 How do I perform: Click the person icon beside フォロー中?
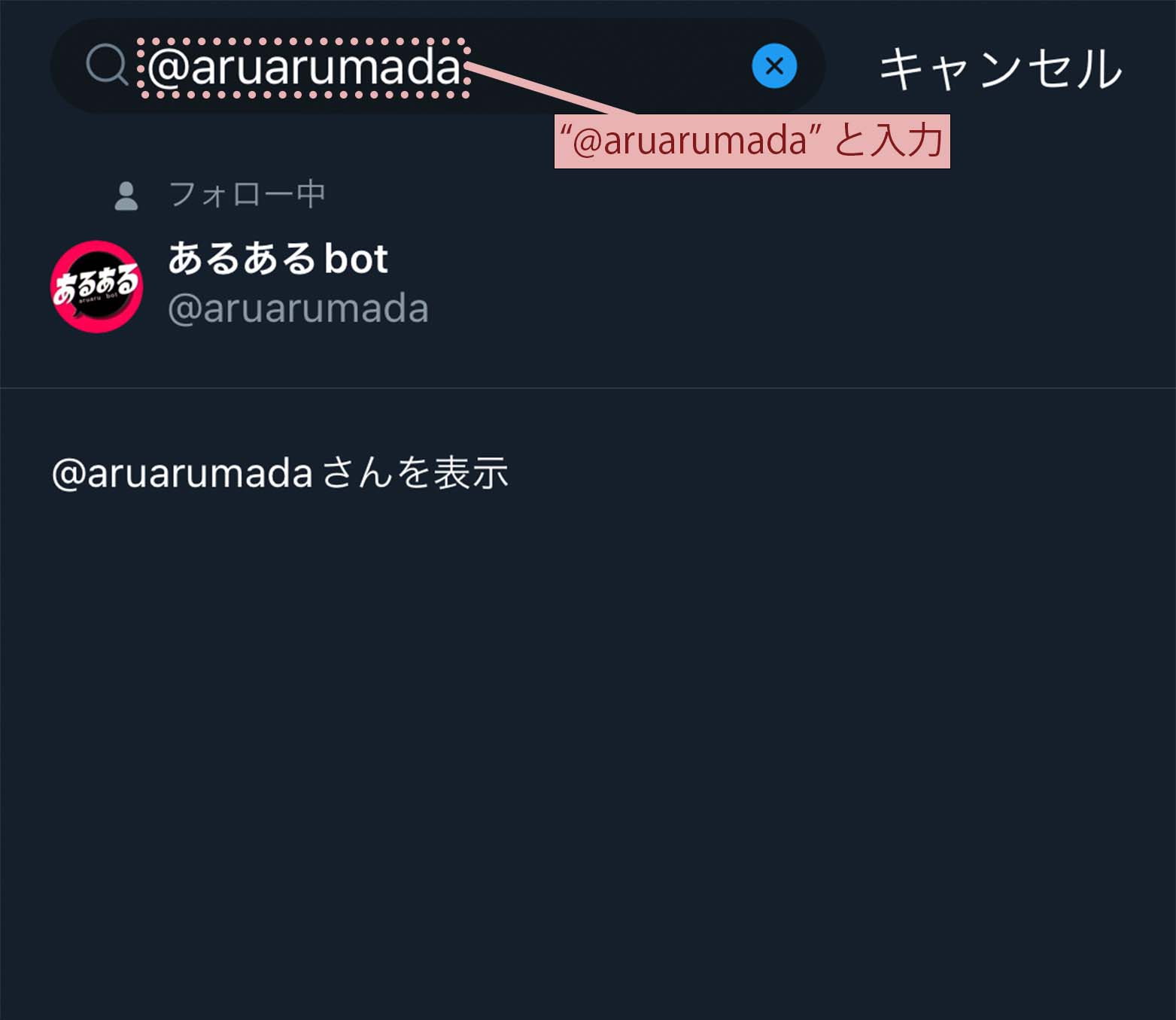coord(126,196)
